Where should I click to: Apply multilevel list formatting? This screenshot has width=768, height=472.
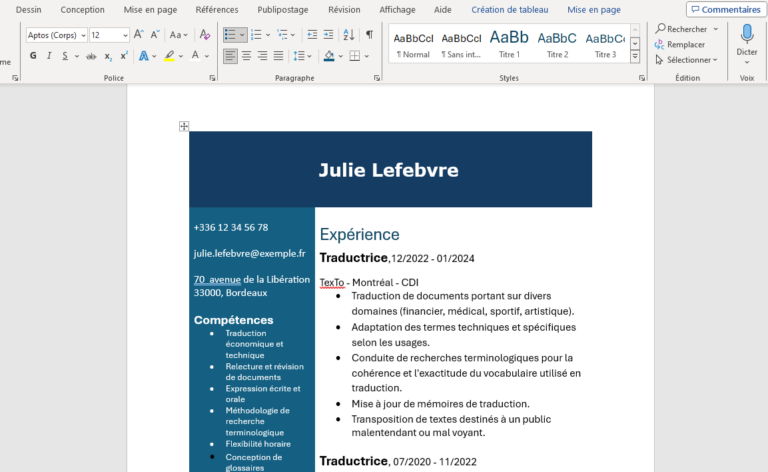pyautogui.click(x=282, y=35)
